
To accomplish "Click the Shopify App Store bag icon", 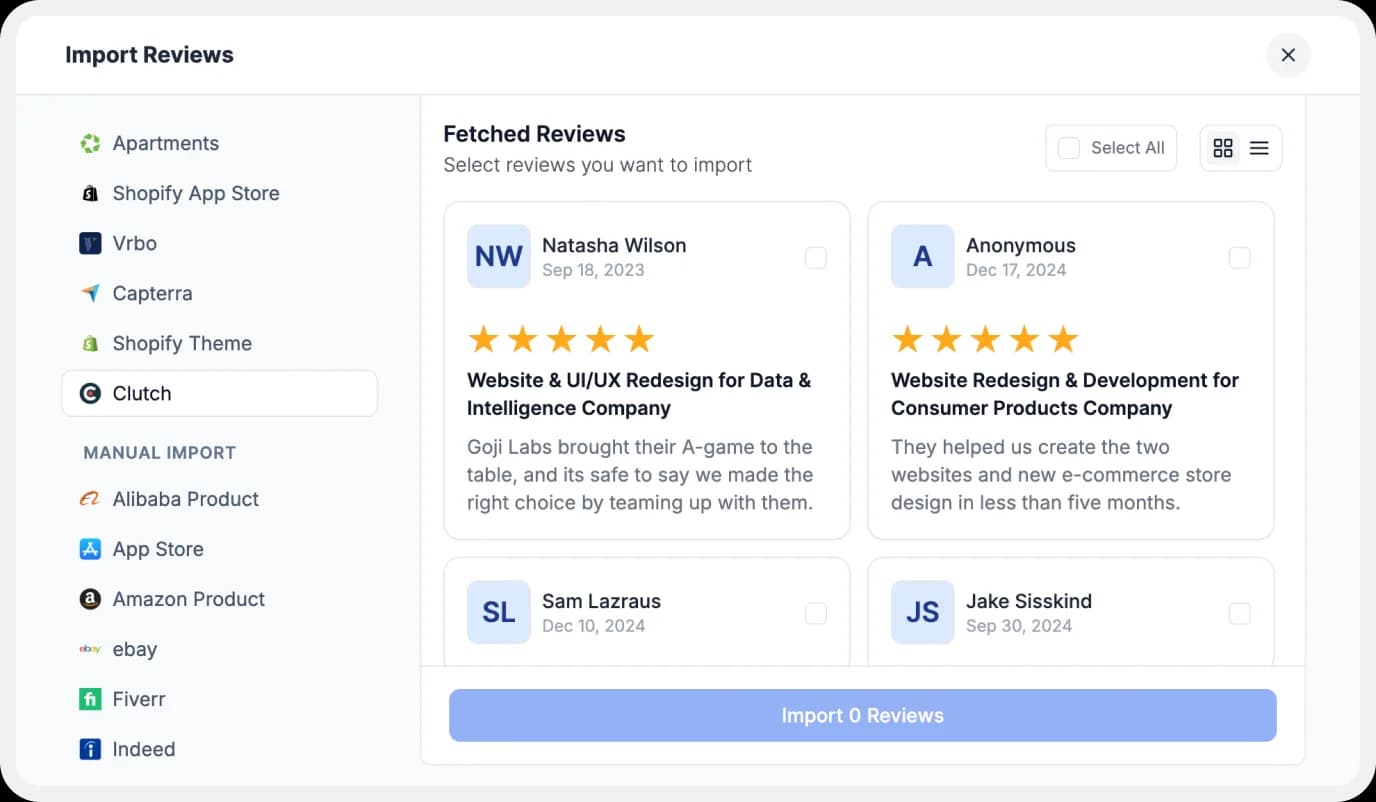I will point(90,194).
